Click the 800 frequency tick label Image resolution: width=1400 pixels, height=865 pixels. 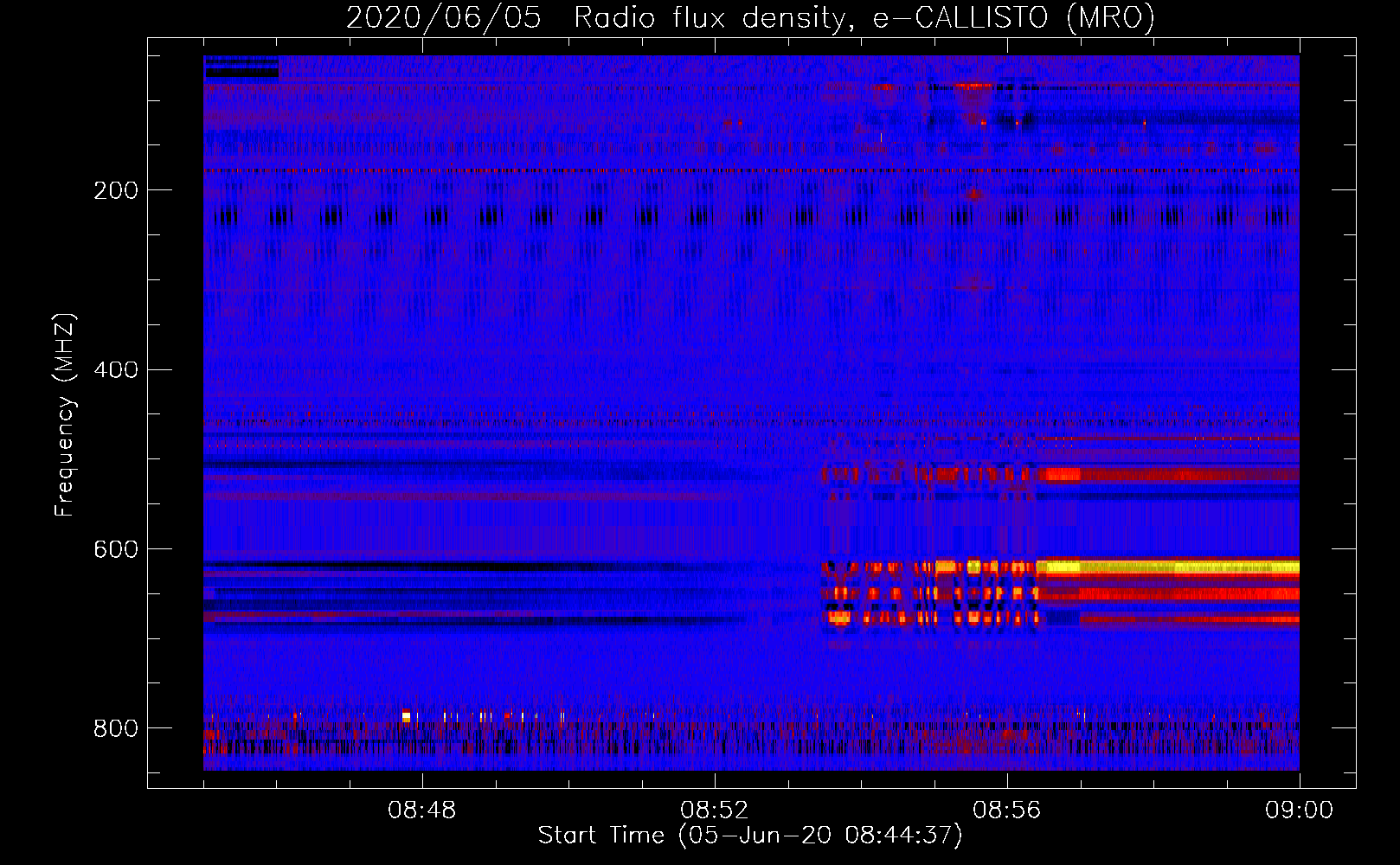point(116,728)
